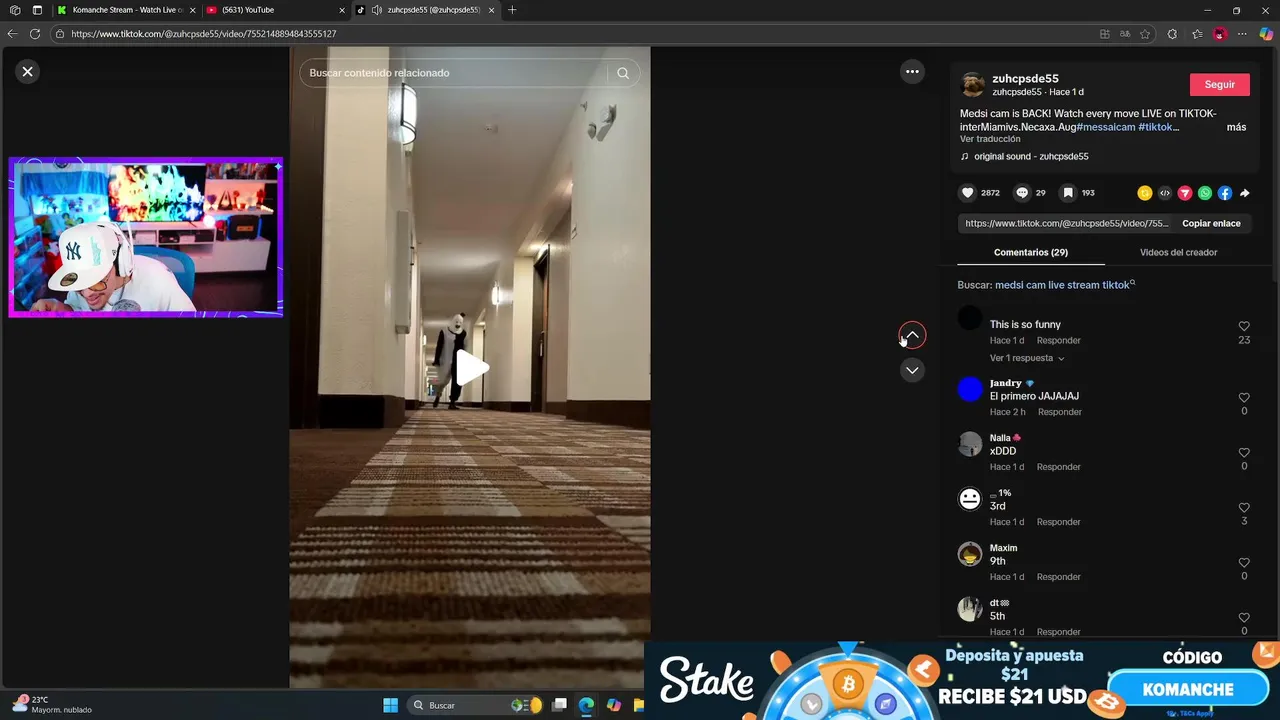Click the yellow repost icon
Screen dimensions: 1280x720
click(x=1145, y=193)
